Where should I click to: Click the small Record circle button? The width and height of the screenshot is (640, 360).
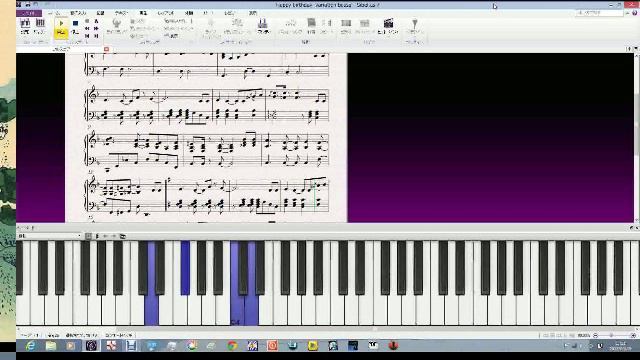click(87, 21)
